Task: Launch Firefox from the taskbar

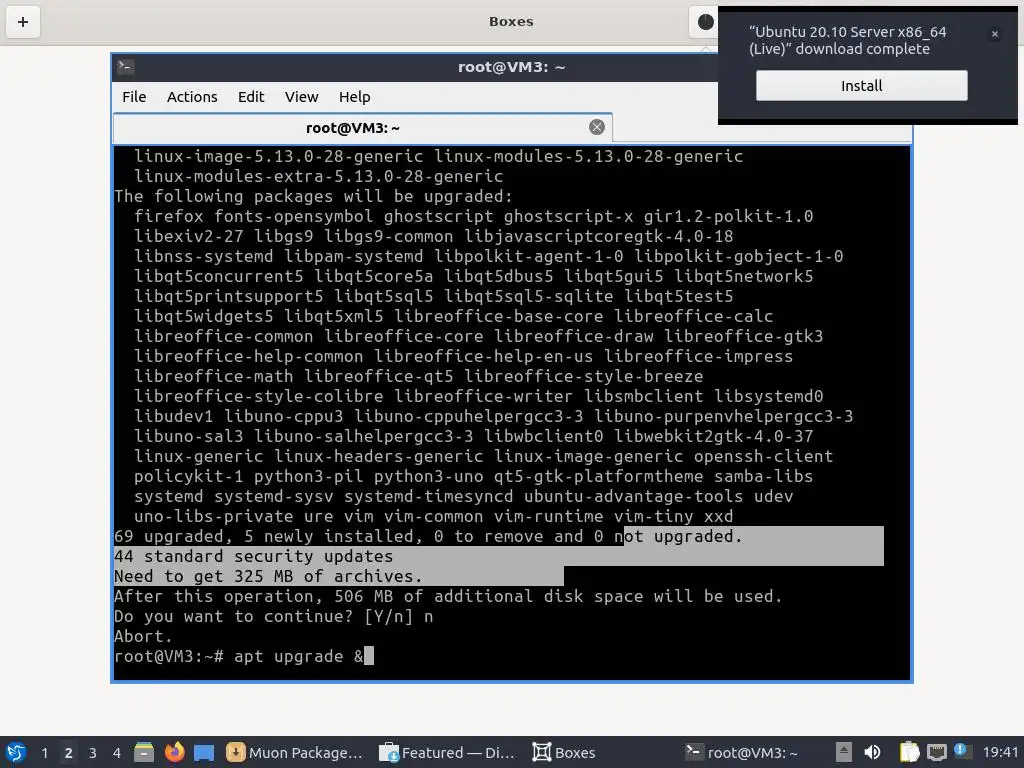Action: coord(174,752)
